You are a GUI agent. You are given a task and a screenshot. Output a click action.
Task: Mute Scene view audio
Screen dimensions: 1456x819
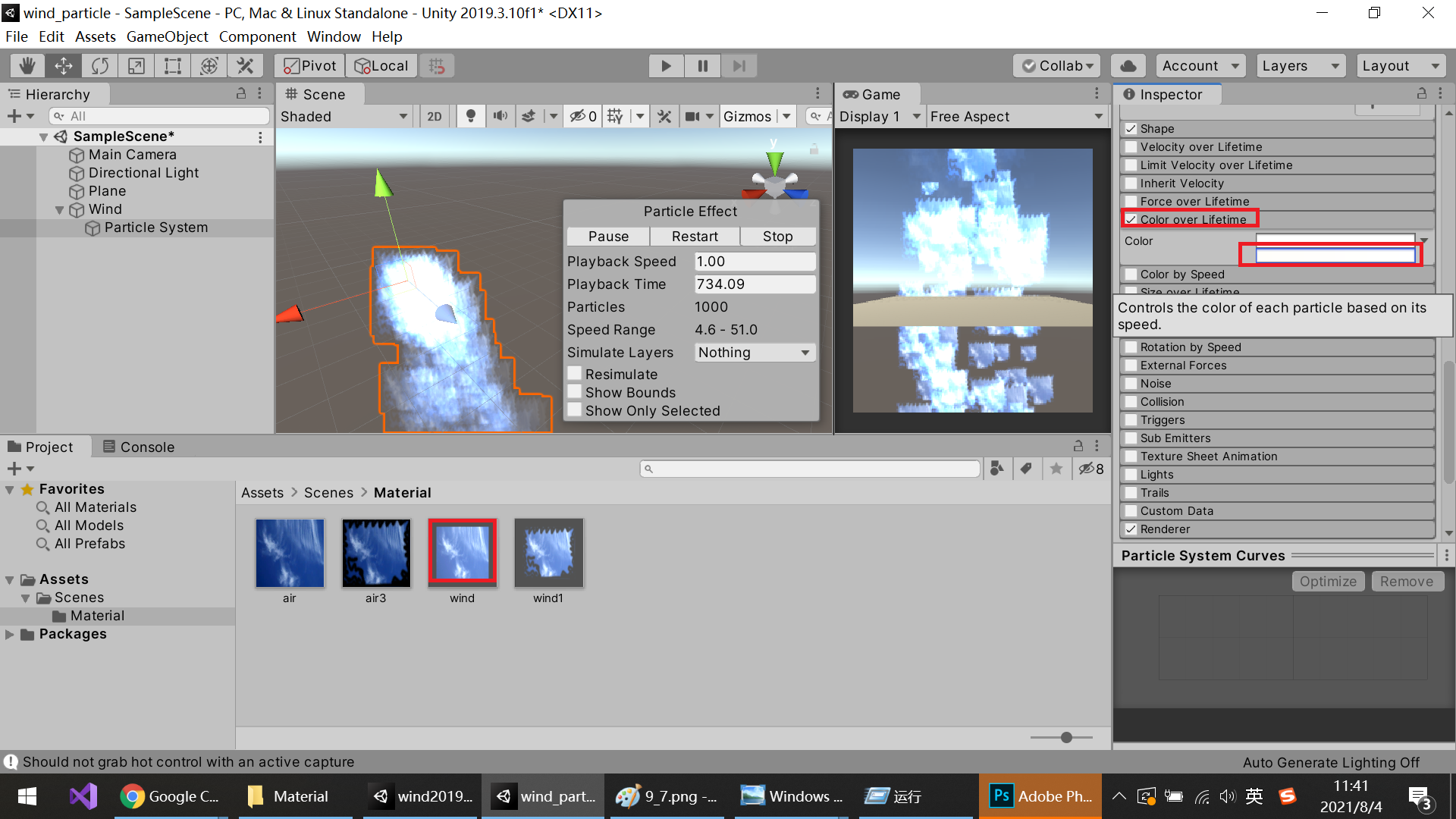pyautogui.click(x=500, y=116)
